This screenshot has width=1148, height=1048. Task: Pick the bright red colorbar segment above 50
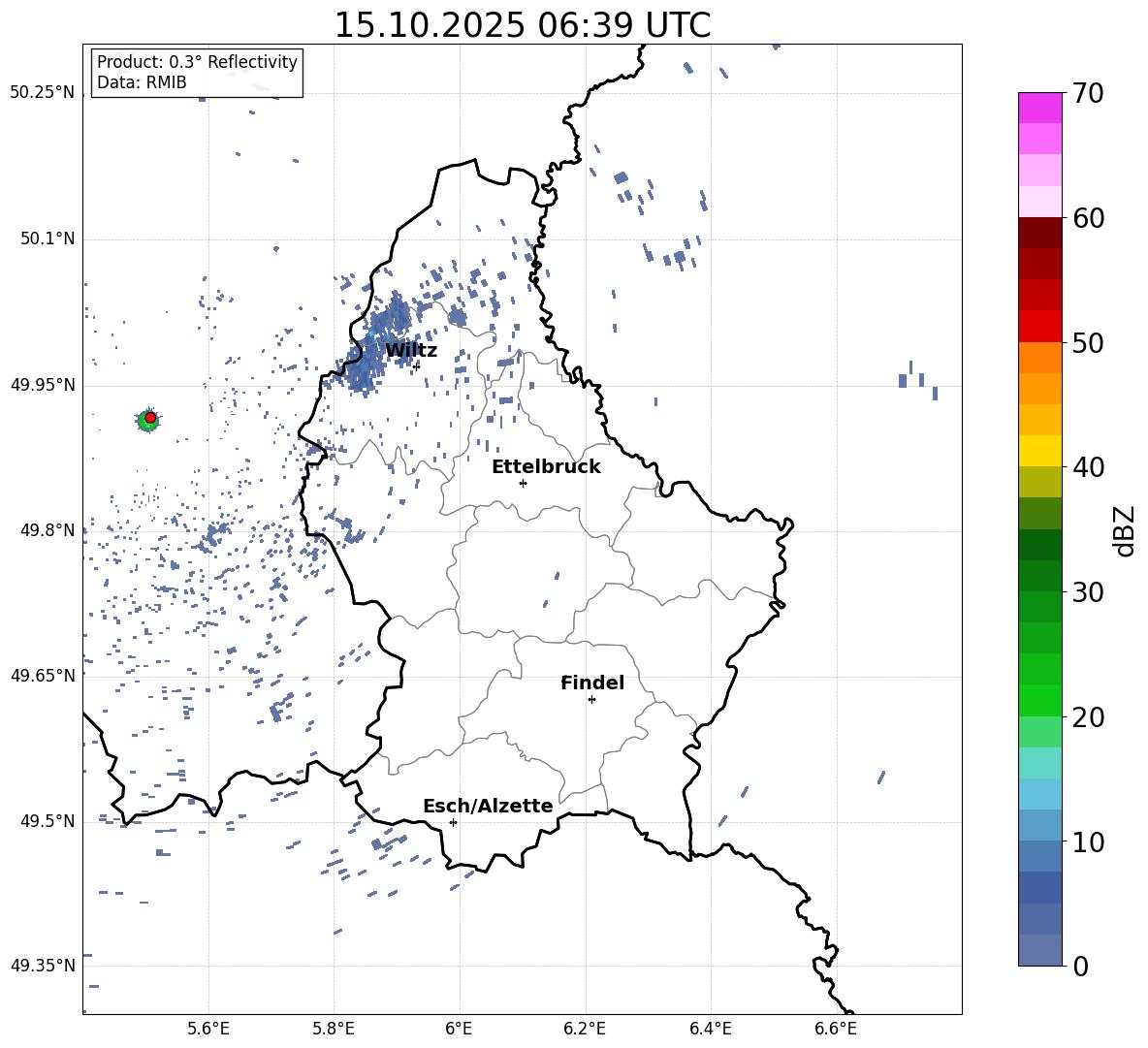1040,327
